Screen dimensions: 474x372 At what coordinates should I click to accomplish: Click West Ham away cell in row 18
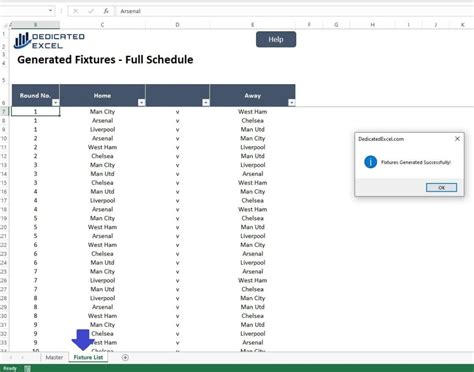point(252,209)
